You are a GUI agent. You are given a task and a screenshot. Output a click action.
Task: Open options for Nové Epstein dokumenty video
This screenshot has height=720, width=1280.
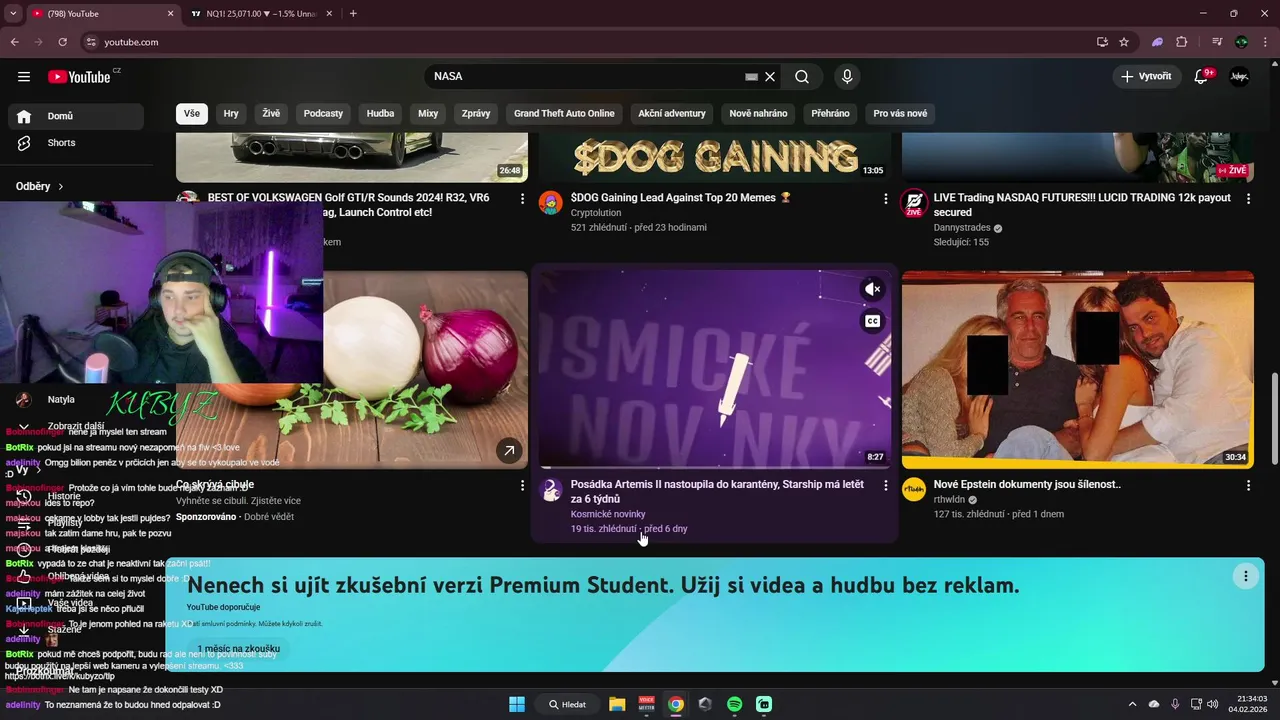click(1248, 485)
